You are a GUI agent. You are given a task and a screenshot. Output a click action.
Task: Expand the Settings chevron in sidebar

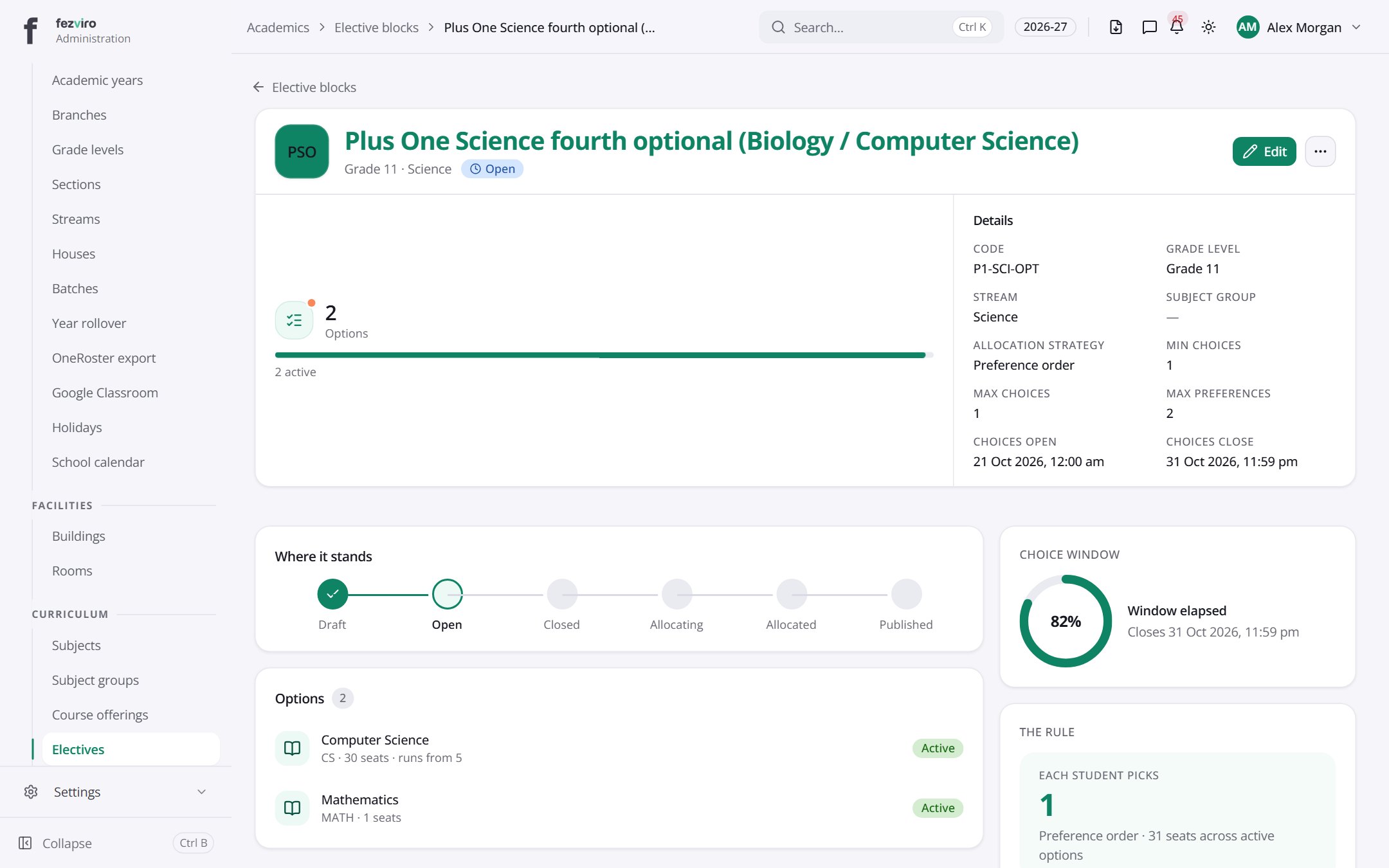(x=201, y=791)
